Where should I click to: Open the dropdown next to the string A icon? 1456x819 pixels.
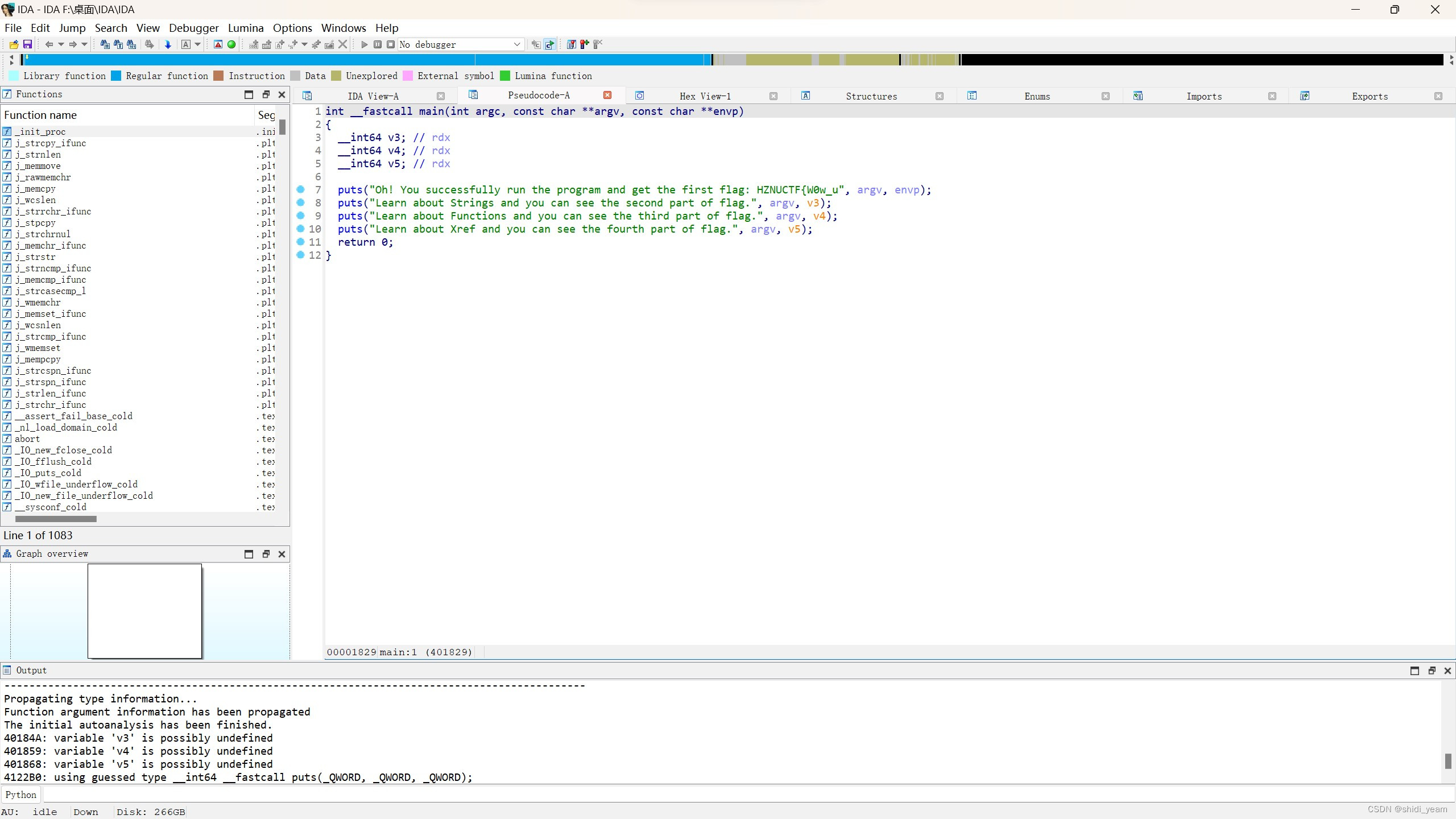pos(196,44)
